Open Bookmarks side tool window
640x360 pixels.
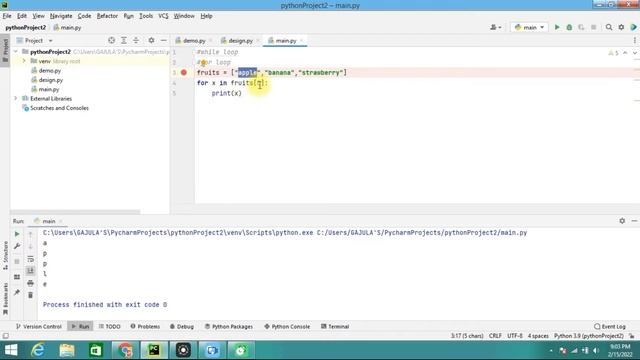click(x=5, y=299)
